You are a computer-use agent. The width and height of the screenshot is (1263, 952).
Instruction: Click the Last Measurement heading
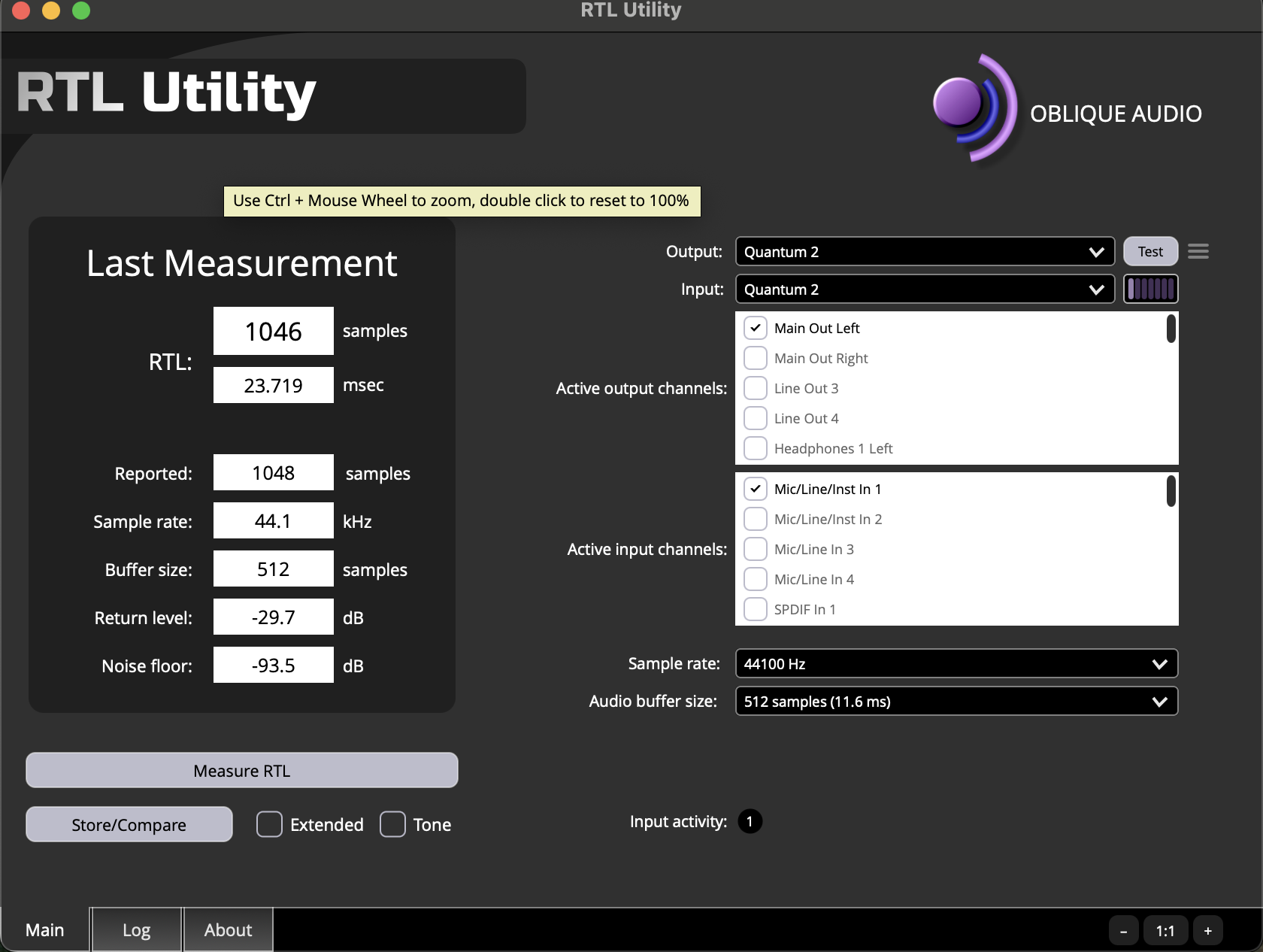242,263
